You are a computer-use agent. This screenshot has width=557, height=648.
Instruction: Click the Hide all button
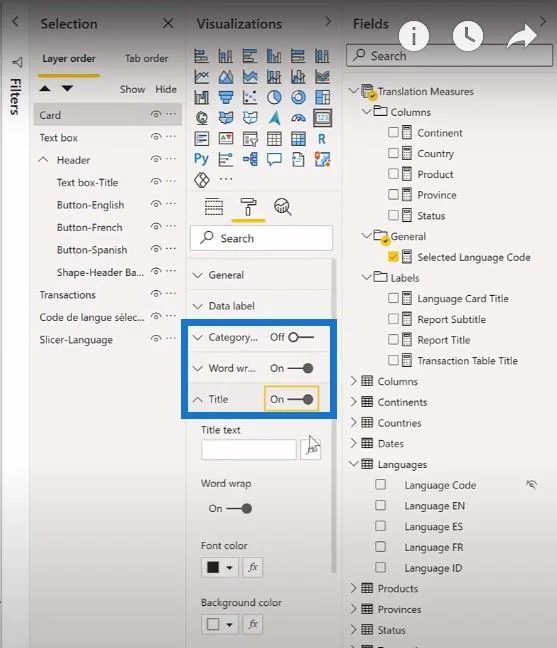point(166,89)
